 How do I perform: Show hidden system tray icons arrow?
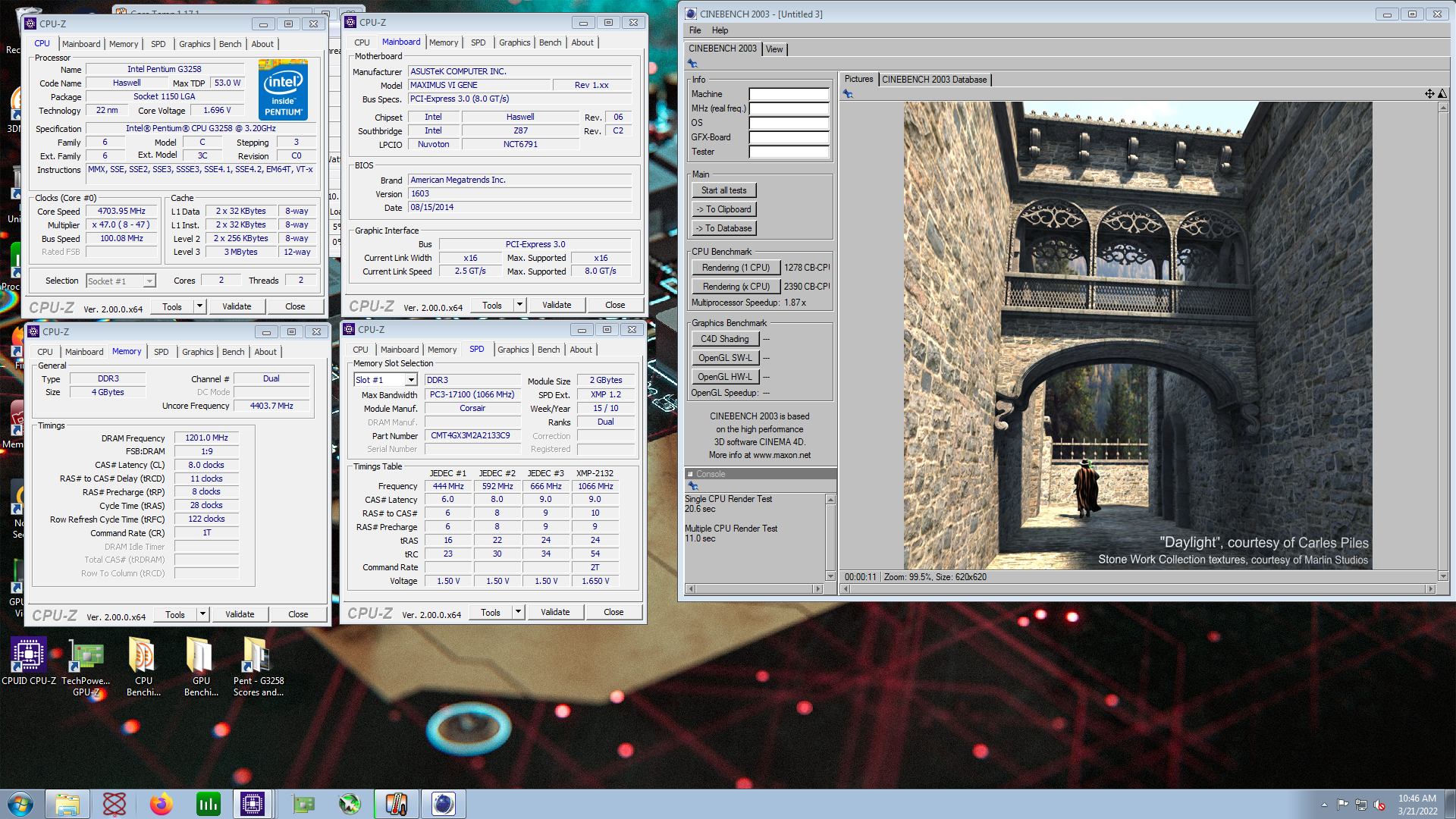[x=1324, y=805]
